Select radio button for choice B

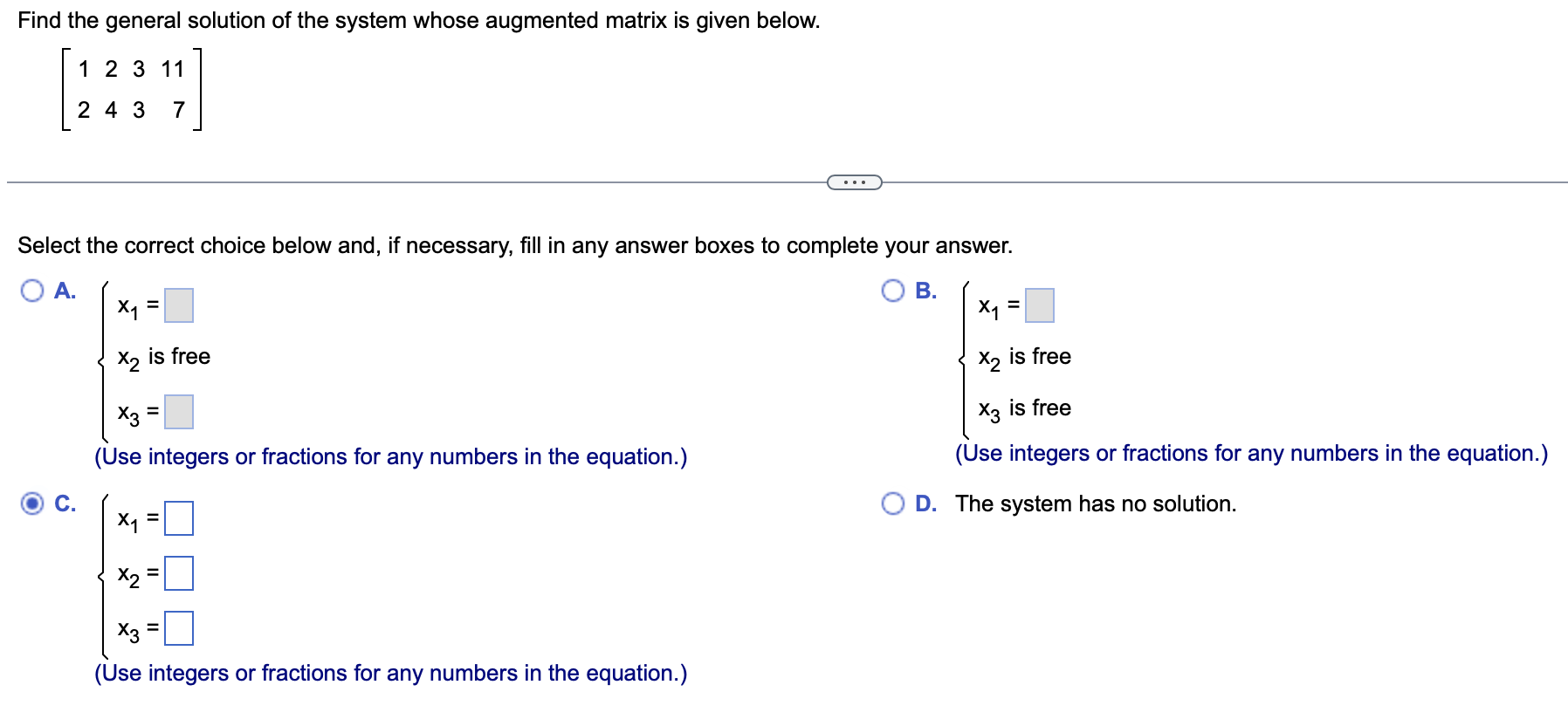click(x=892, y=291)
